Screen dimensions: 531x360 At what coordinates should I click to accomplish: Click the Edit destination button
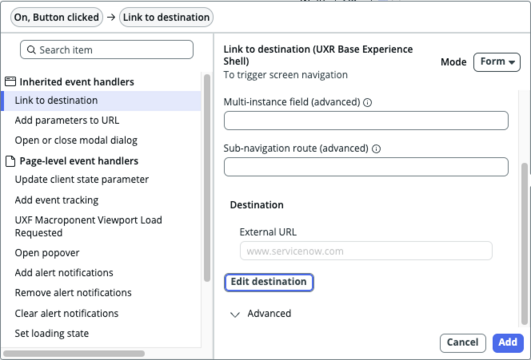point(269,282)
